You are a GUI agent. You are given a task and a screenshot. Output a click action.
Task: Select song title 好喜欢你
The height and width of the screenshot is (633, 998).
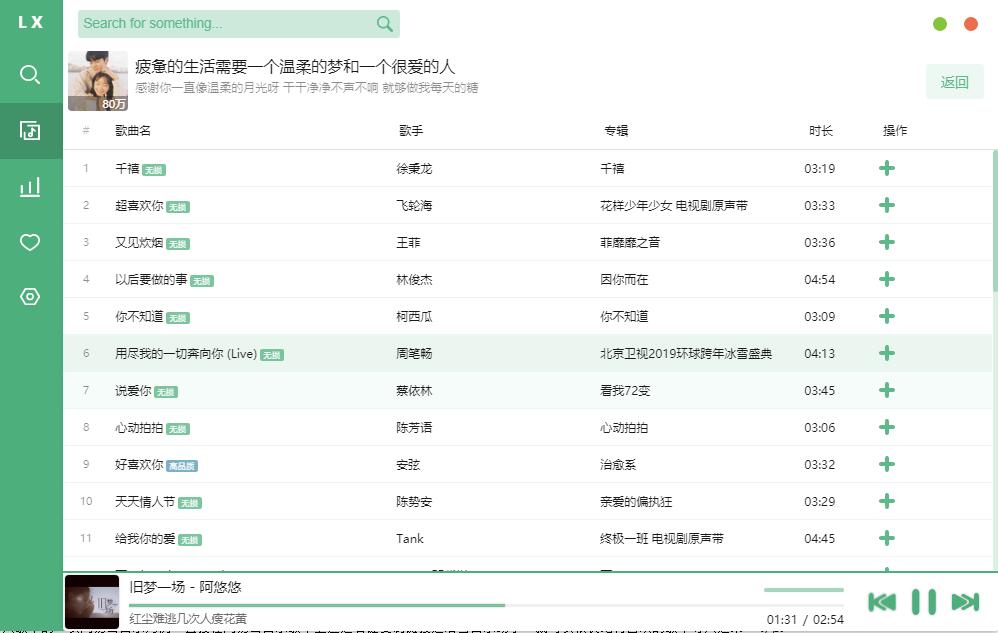[x=139, y=464]
